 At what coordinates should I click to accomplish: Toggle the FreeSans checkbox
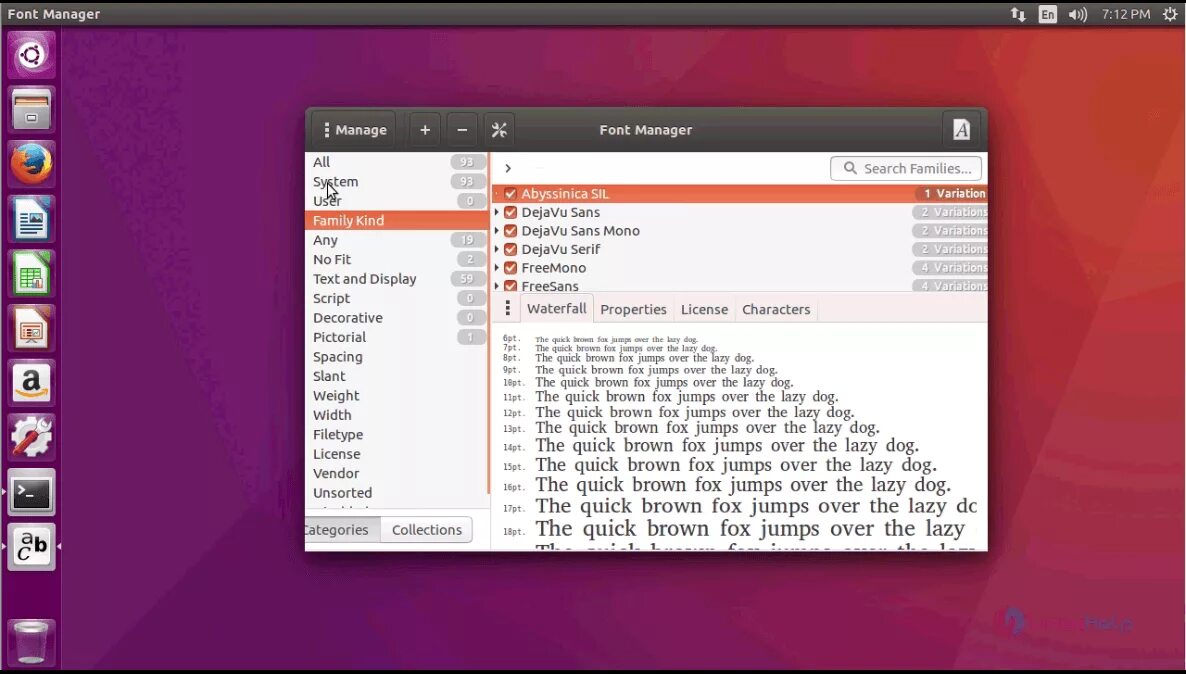[x=511, y=286]
